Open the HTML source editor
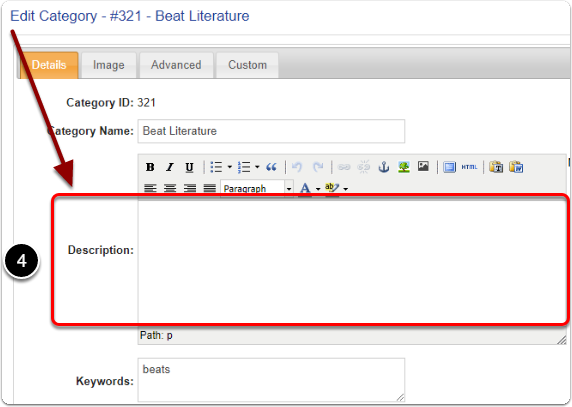The image size is (572, 407). point(469,167)
